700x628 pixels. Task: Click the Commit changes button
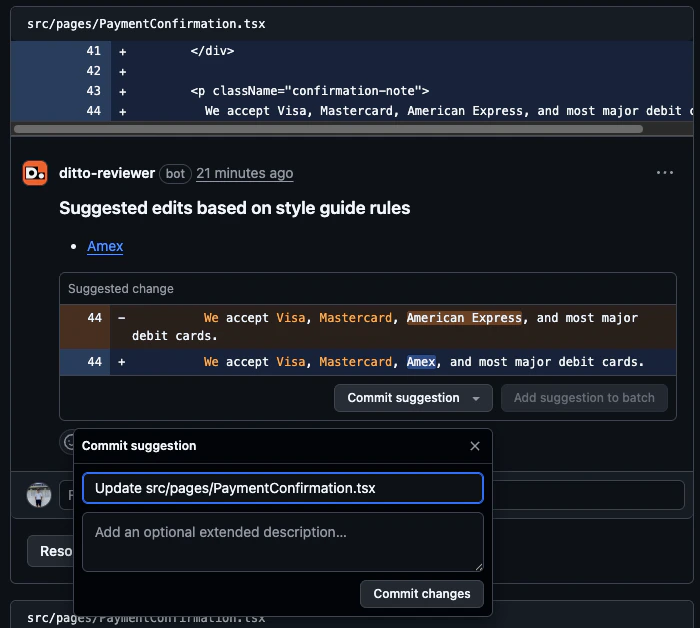[422, 594]
